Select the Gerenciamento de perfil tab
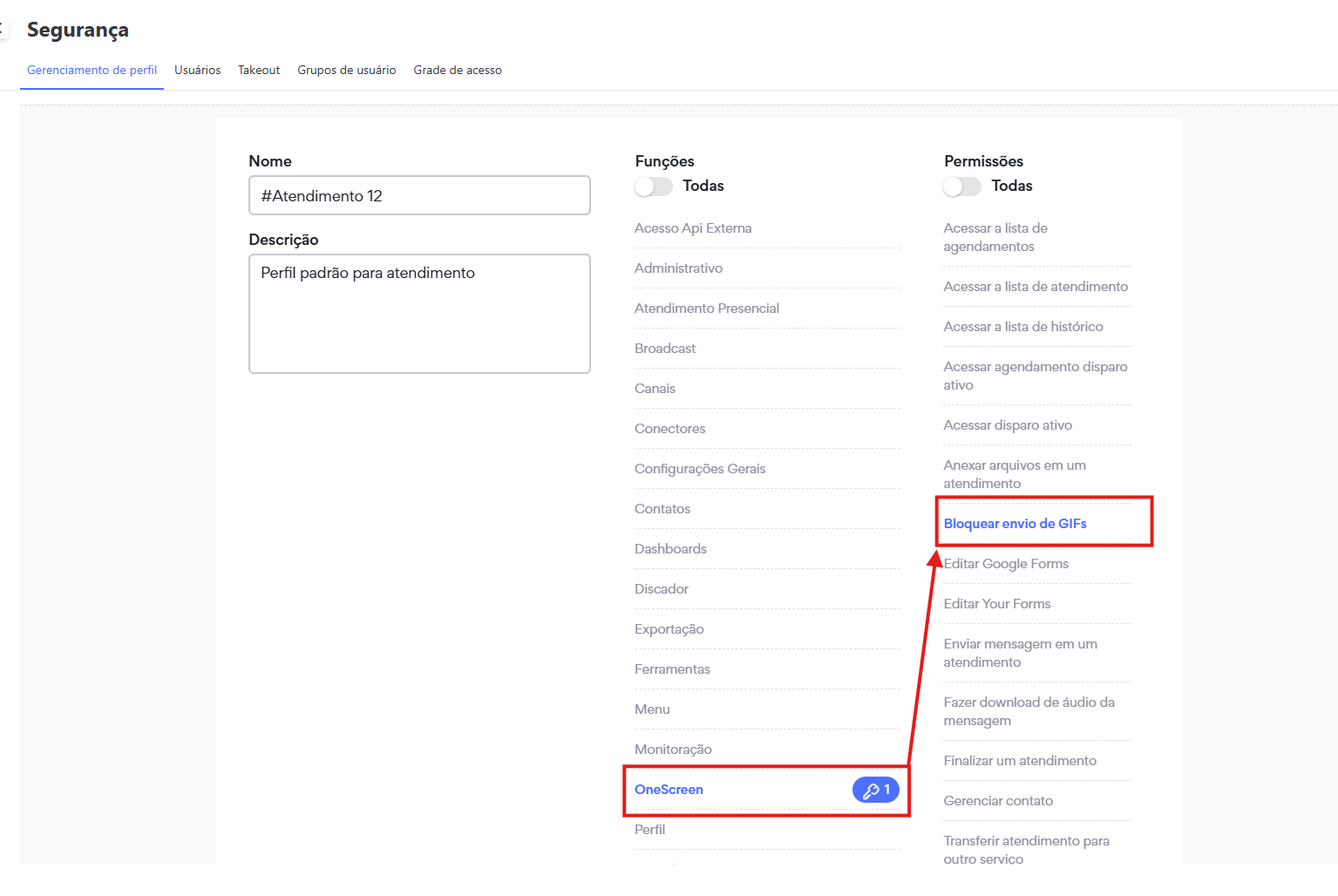Screen dimensions: 1338x896 [92, 71]
